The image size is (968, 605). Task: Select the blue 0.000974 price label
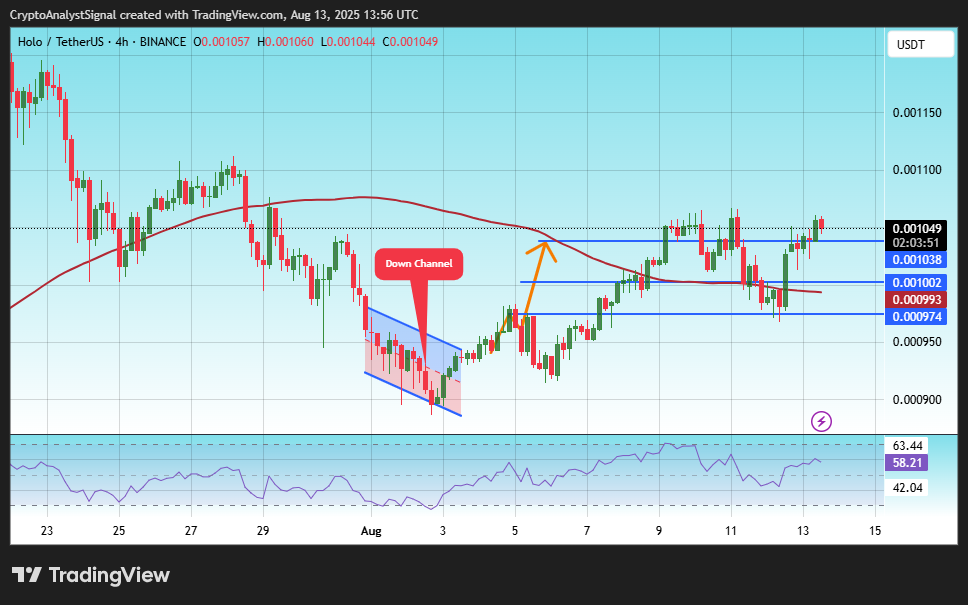[916, 317]
